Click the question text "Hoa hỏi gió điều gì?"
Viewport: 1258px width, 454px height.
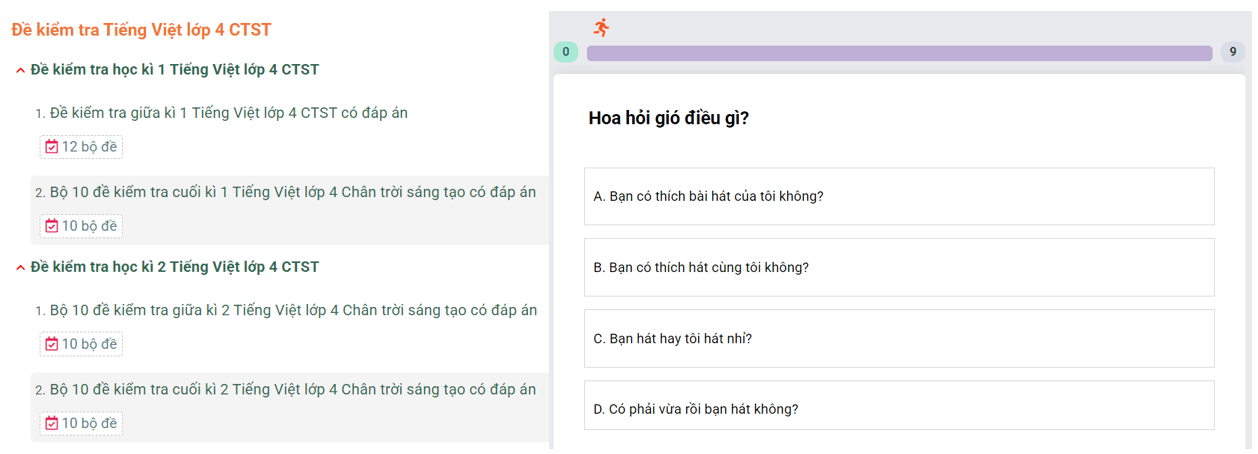(669, 118)
